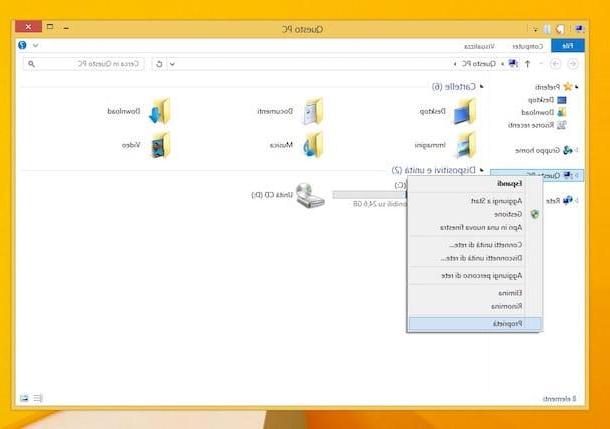Choose Proprietà in the context menu
610x429 pixels.
(475, 324)
